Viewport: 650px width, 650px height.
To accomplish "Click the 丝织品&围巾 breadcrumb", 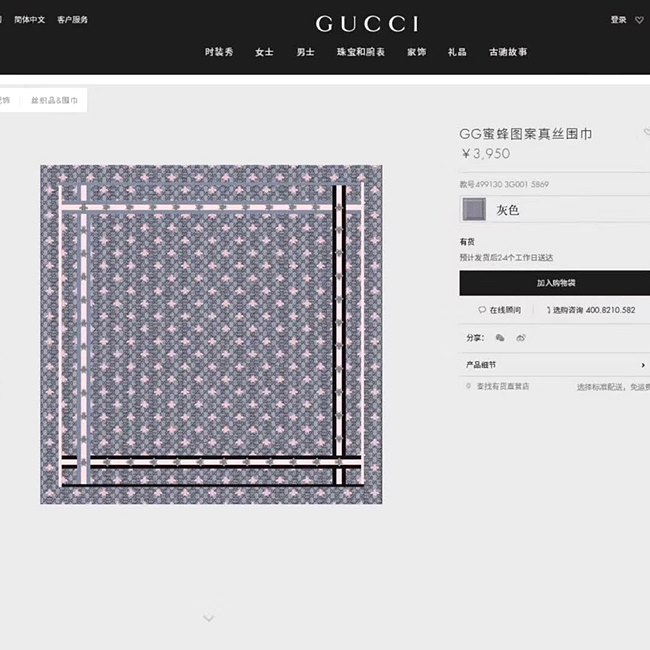I will pyautogui.click(x=54, y=100).
